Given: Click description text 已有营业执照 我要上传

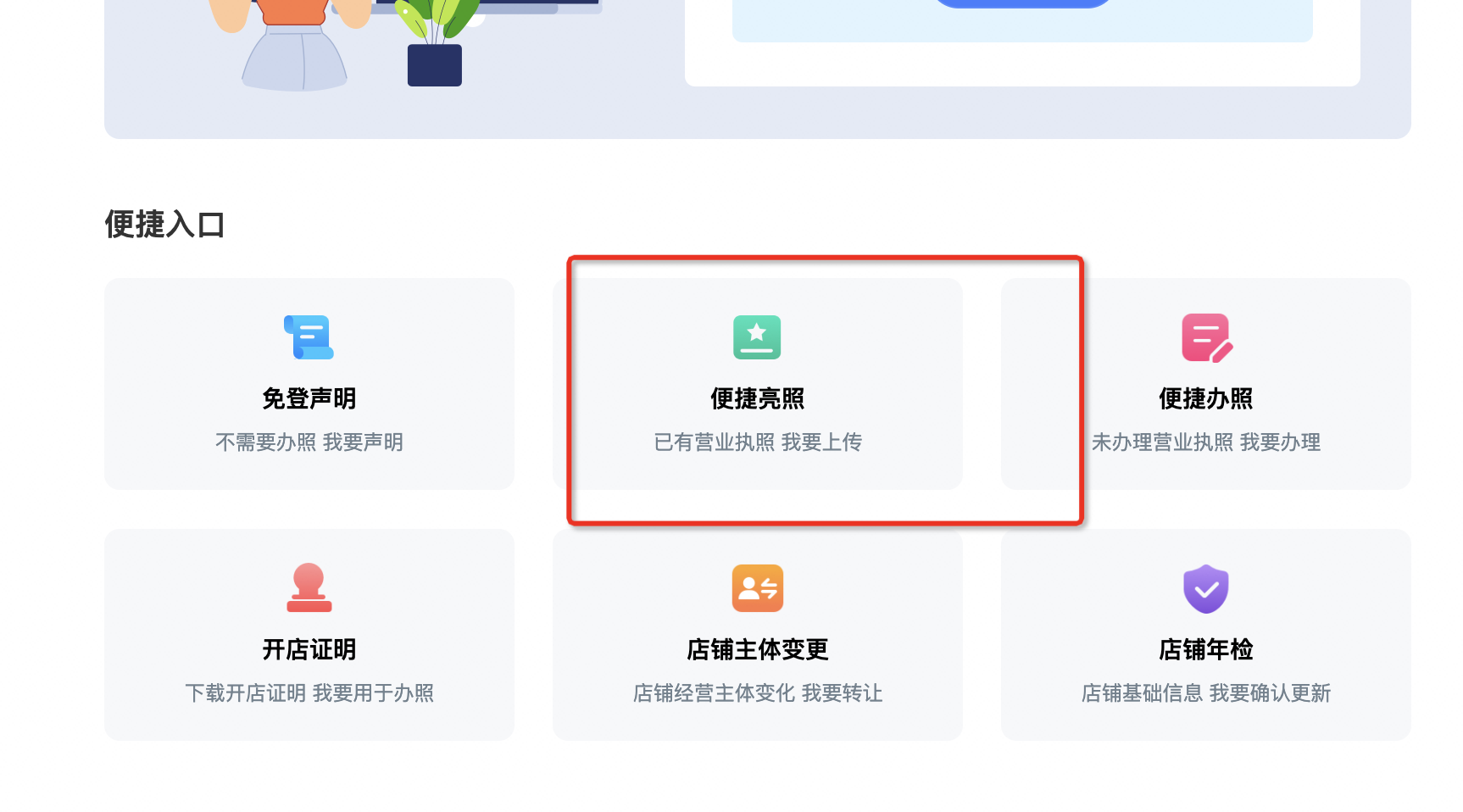Looking at the screenshot, I should coord(758,442).
